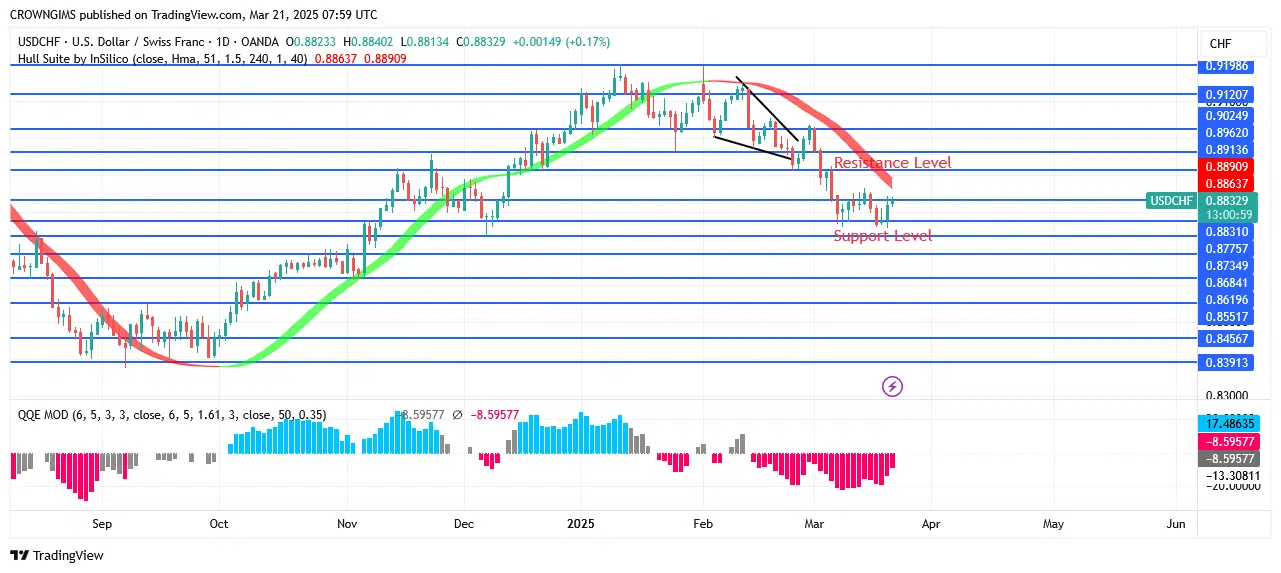Click the blue 17.48635 QQE value label

[1226, 424]
